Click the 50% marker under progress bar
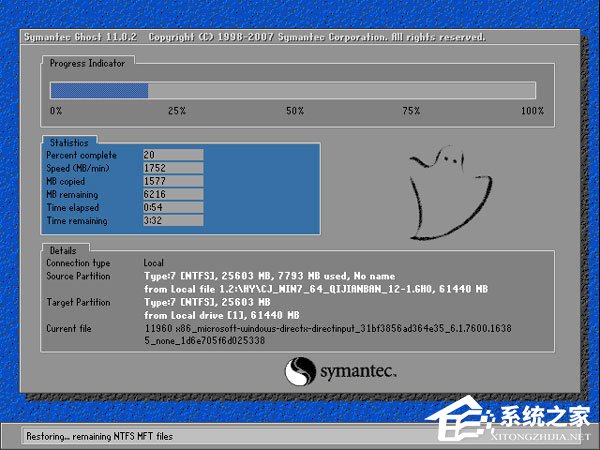Viewport: 600px width, 450px height. coord(295,111)
